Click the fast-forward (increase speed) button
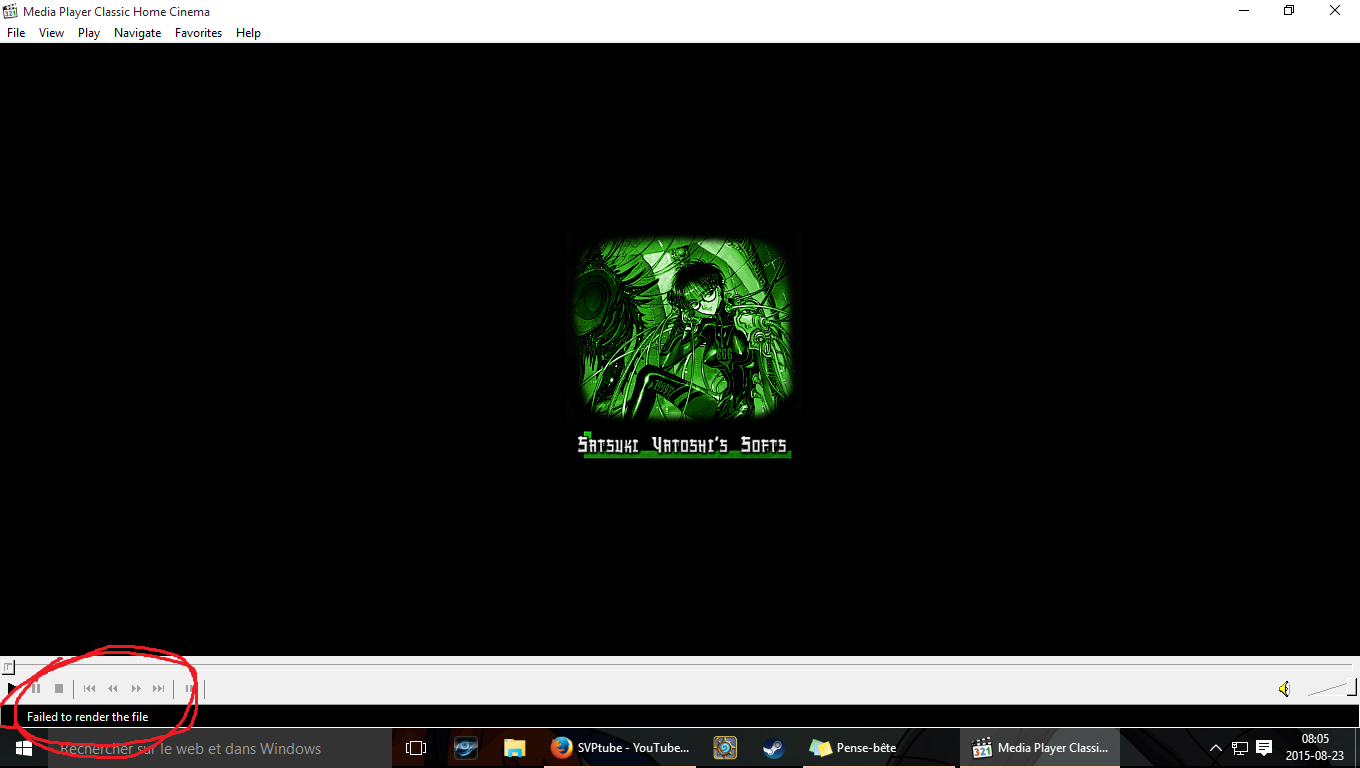The image size is (1360, 768). pyautogui.click(x=136, y=689)
